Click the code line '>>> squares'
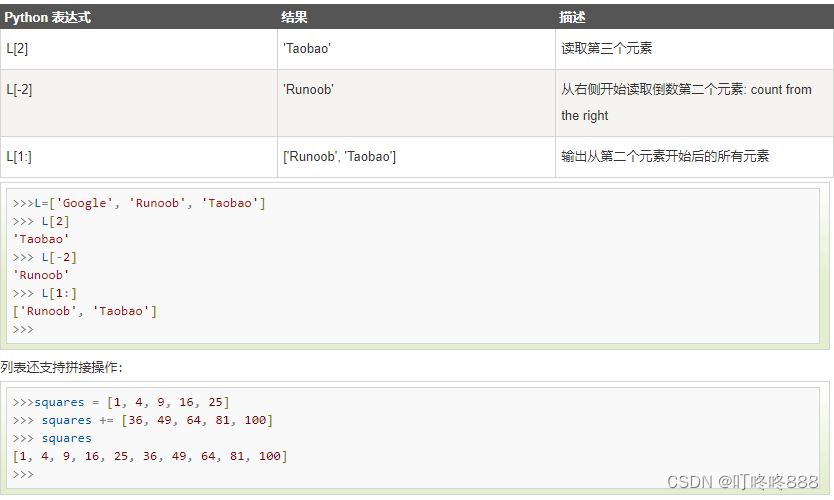 point(52,438)
